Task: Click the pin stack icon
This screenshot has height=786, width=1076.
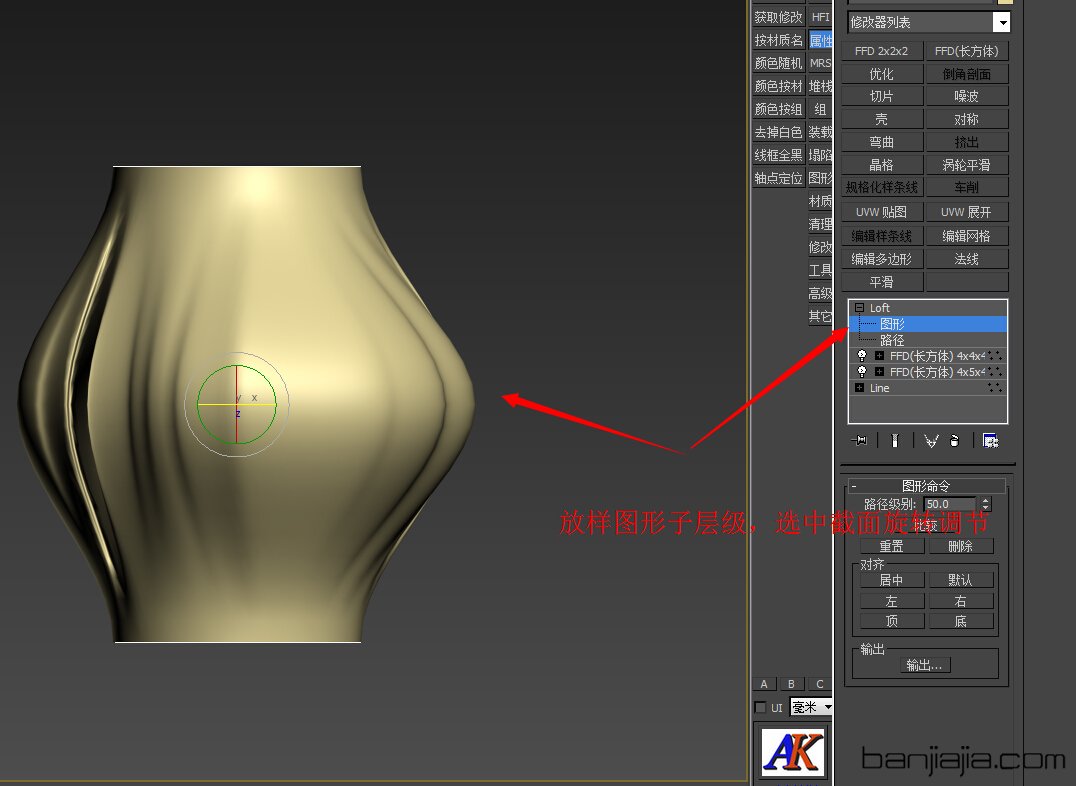Action: 858,441
